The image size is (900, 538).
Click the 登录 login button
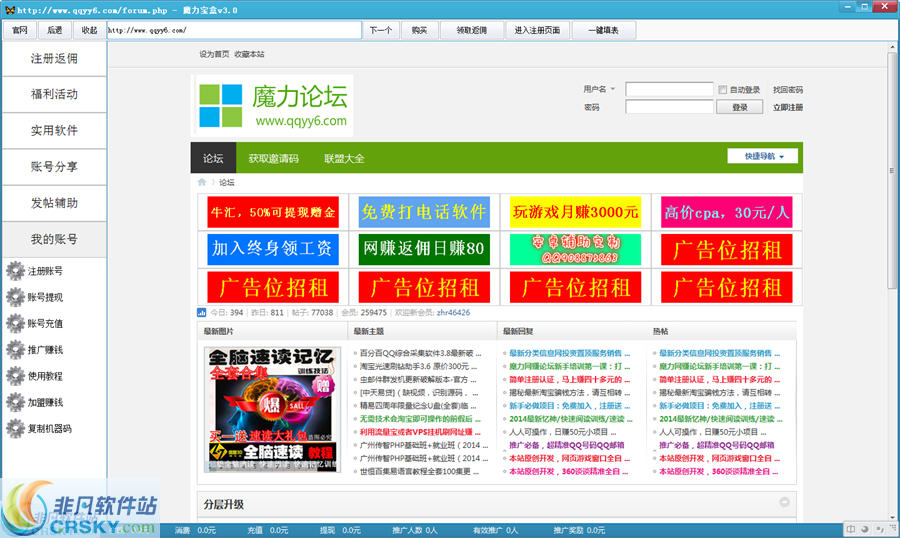click(x=740, y=107)
